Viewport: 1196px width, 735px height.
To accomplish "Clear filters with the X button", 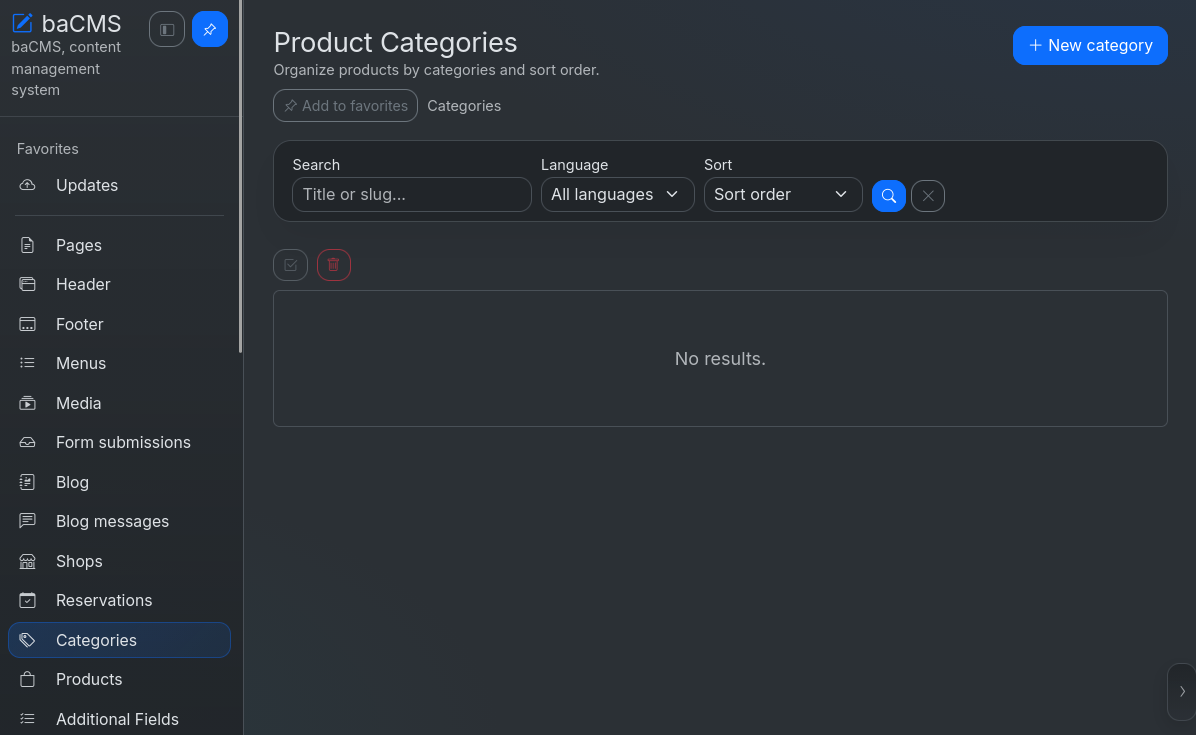I will (928, 196).
